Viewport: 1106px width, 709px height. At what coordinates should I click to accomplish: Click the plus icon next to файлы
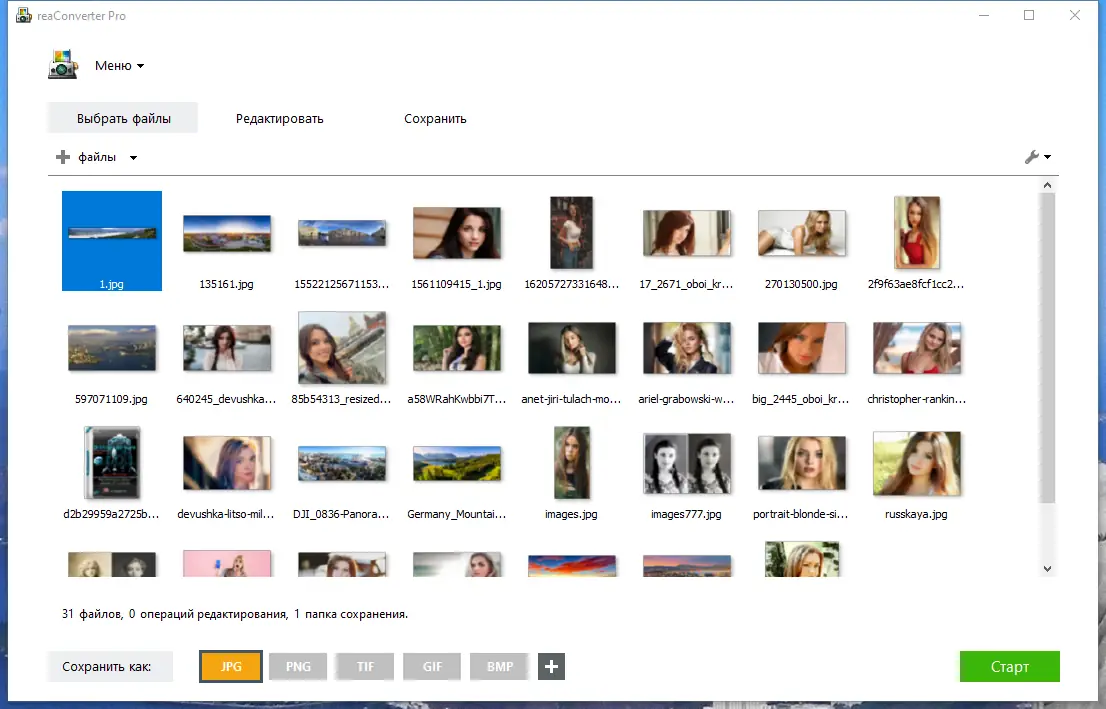click(x=60, y=157)
